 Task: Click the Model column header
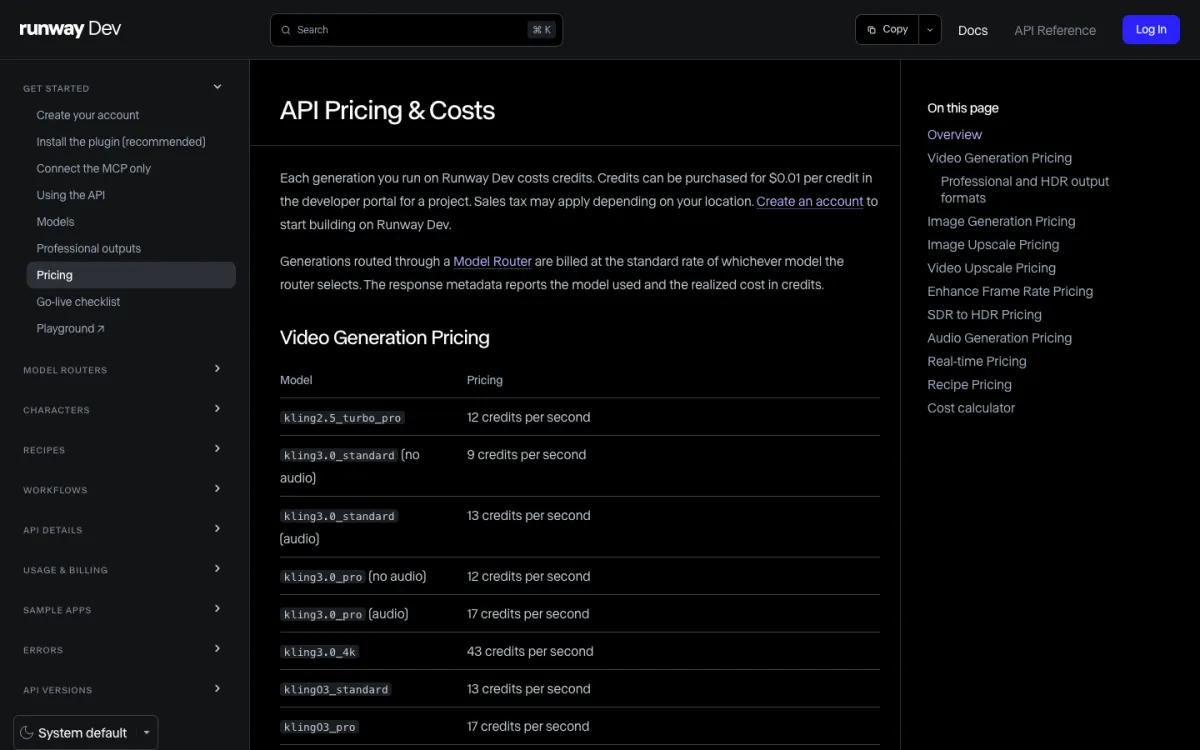coord(296,380)
